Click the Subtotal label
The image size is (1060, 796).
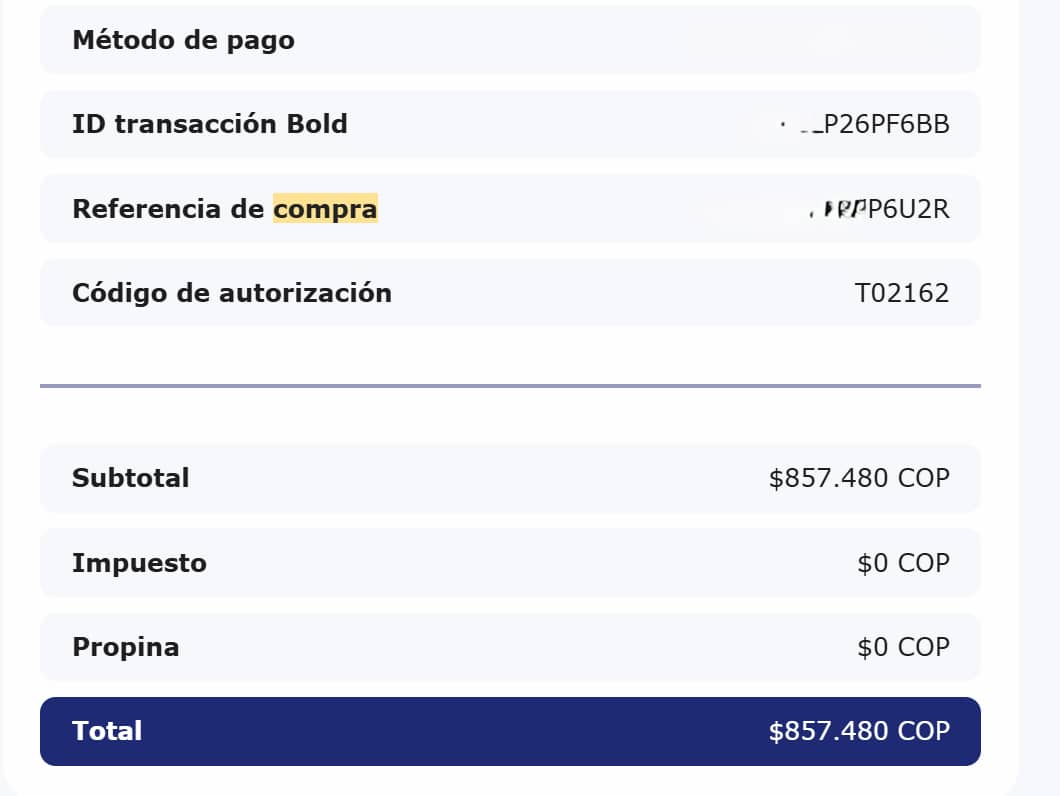click(130, 478)
